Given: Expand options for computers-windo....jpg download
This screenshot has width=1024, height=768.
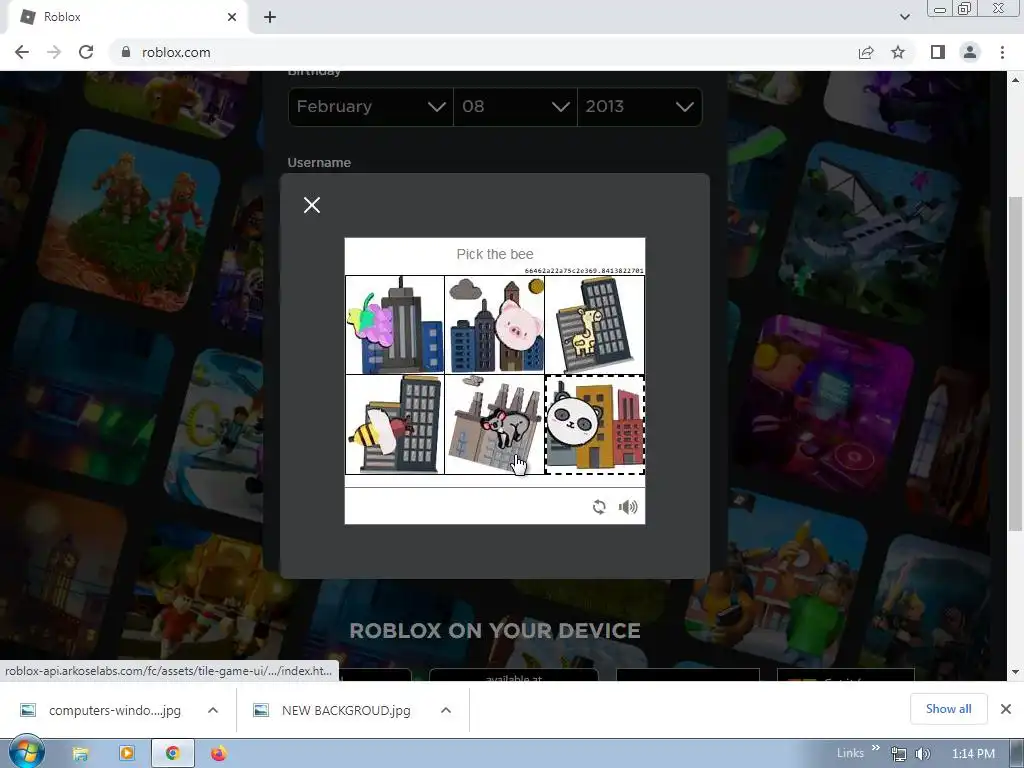Looking at the screenshot, I should tap(213, 710).
